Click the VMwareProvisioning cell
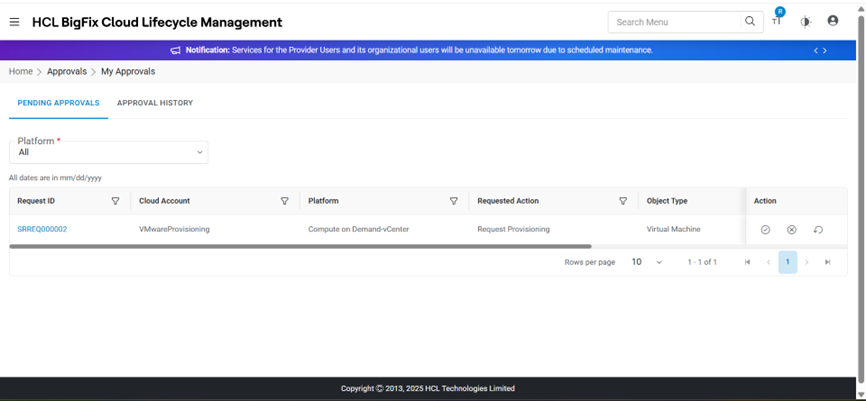This screenshot has height=401, width=866. pos(175,229)
